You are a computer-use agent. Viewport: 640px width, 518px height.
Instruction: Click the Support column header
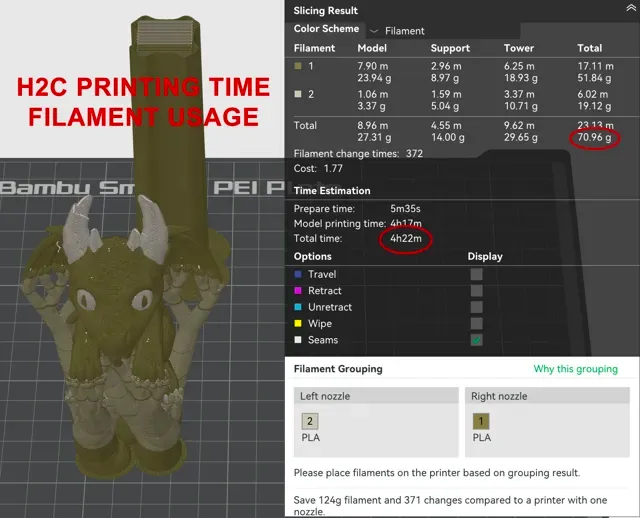pos(450,48)
